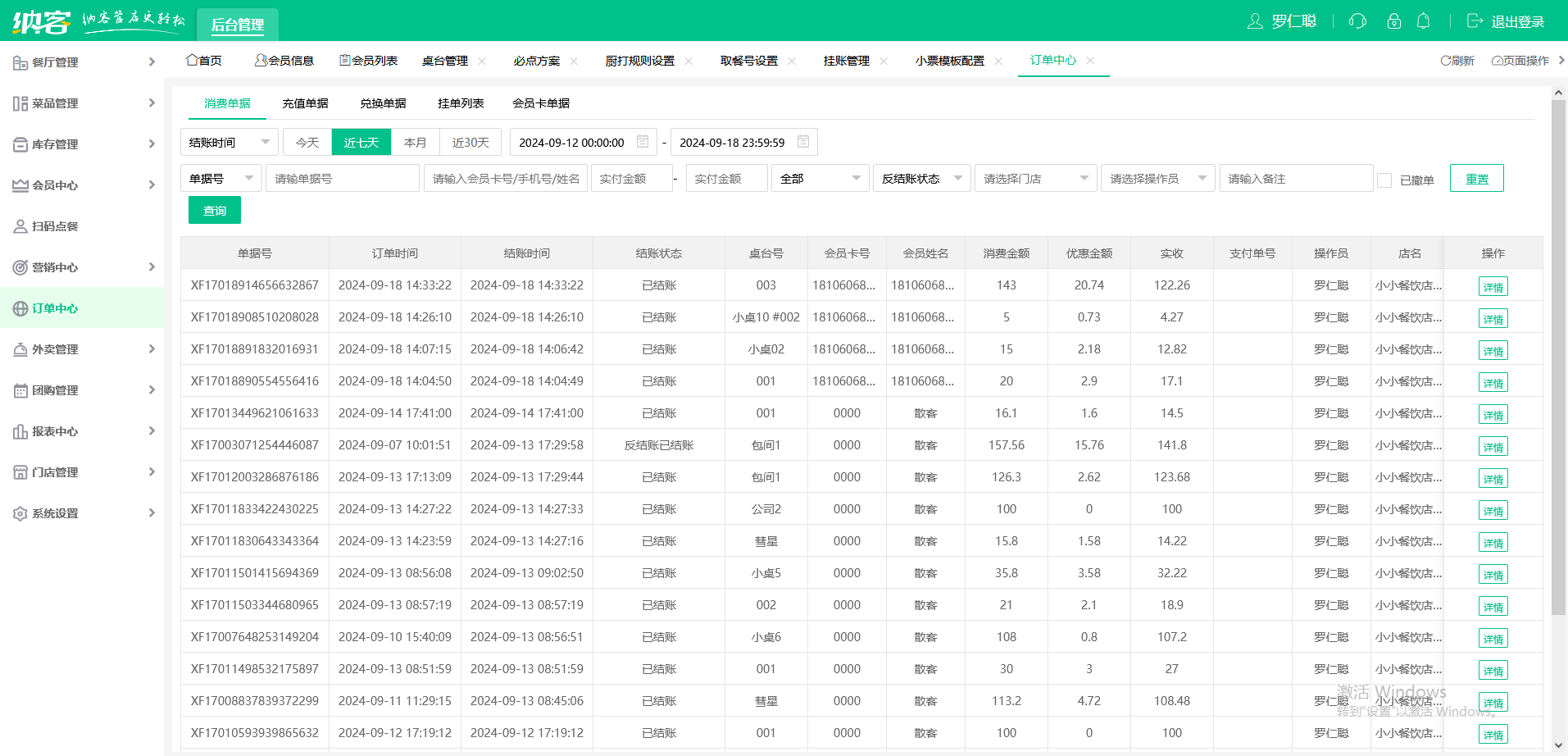Open the 餐厅管理 sidebar icon
Screen dimensions: 1568x756
(18, 61)
